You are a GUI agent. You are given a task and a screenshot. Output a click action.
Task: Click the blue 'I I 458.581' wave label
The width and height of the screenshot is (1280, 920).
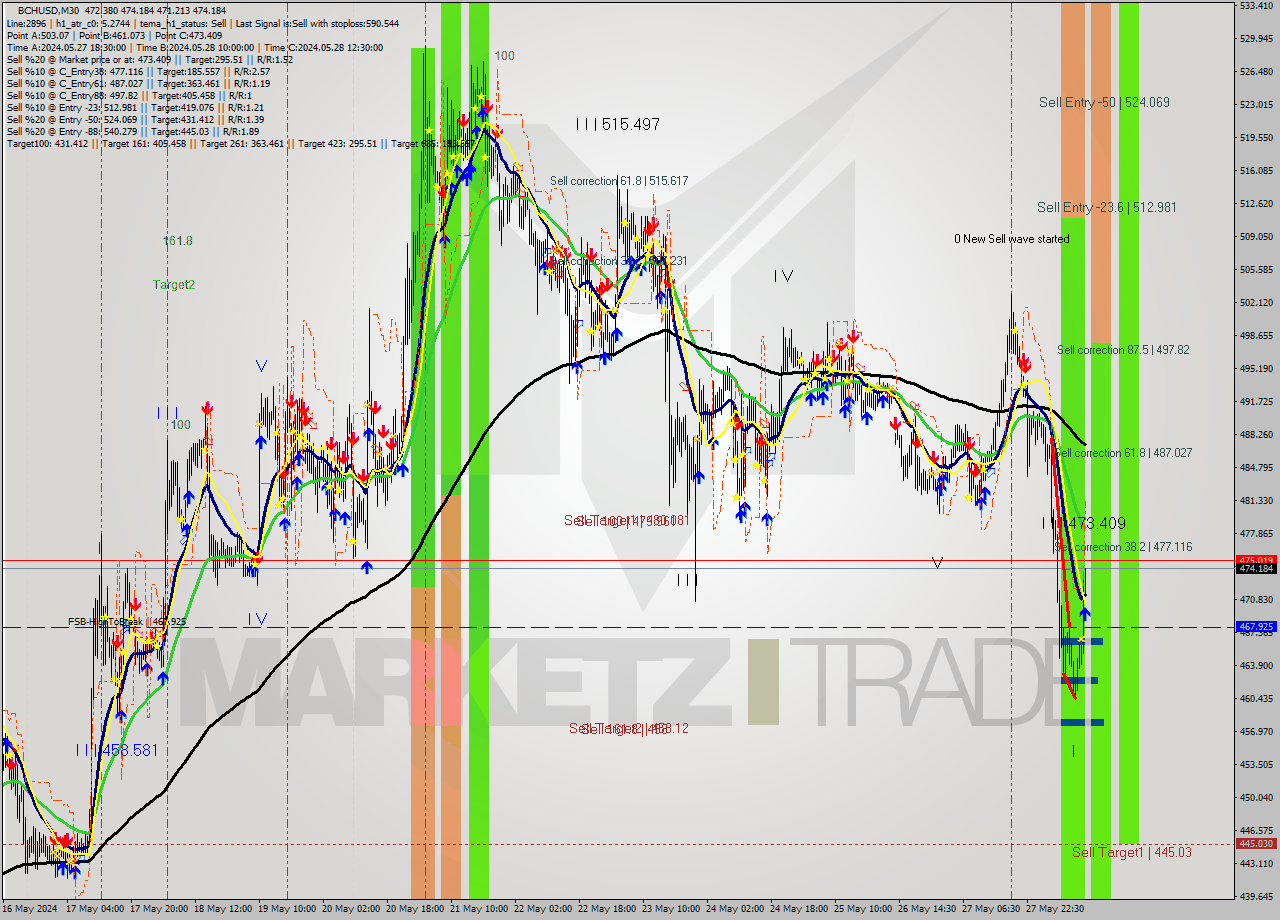point(117,749)
